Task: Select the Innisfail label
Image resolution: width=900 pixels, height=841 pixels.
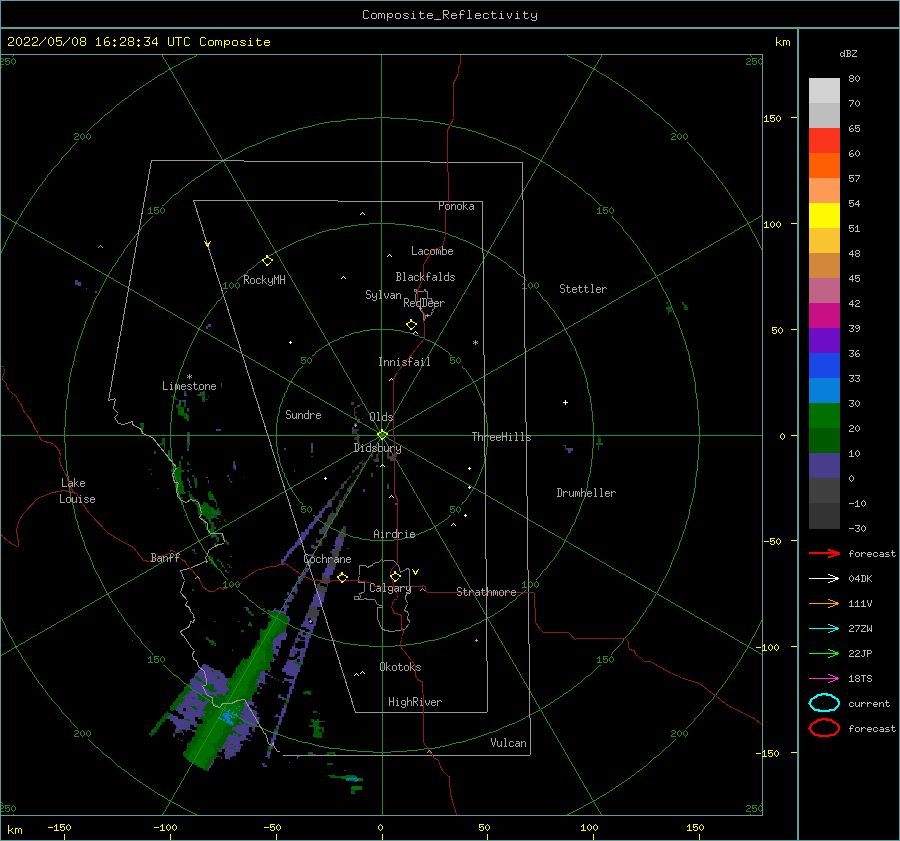Action: pyautogui.click(x=404, y=362)
